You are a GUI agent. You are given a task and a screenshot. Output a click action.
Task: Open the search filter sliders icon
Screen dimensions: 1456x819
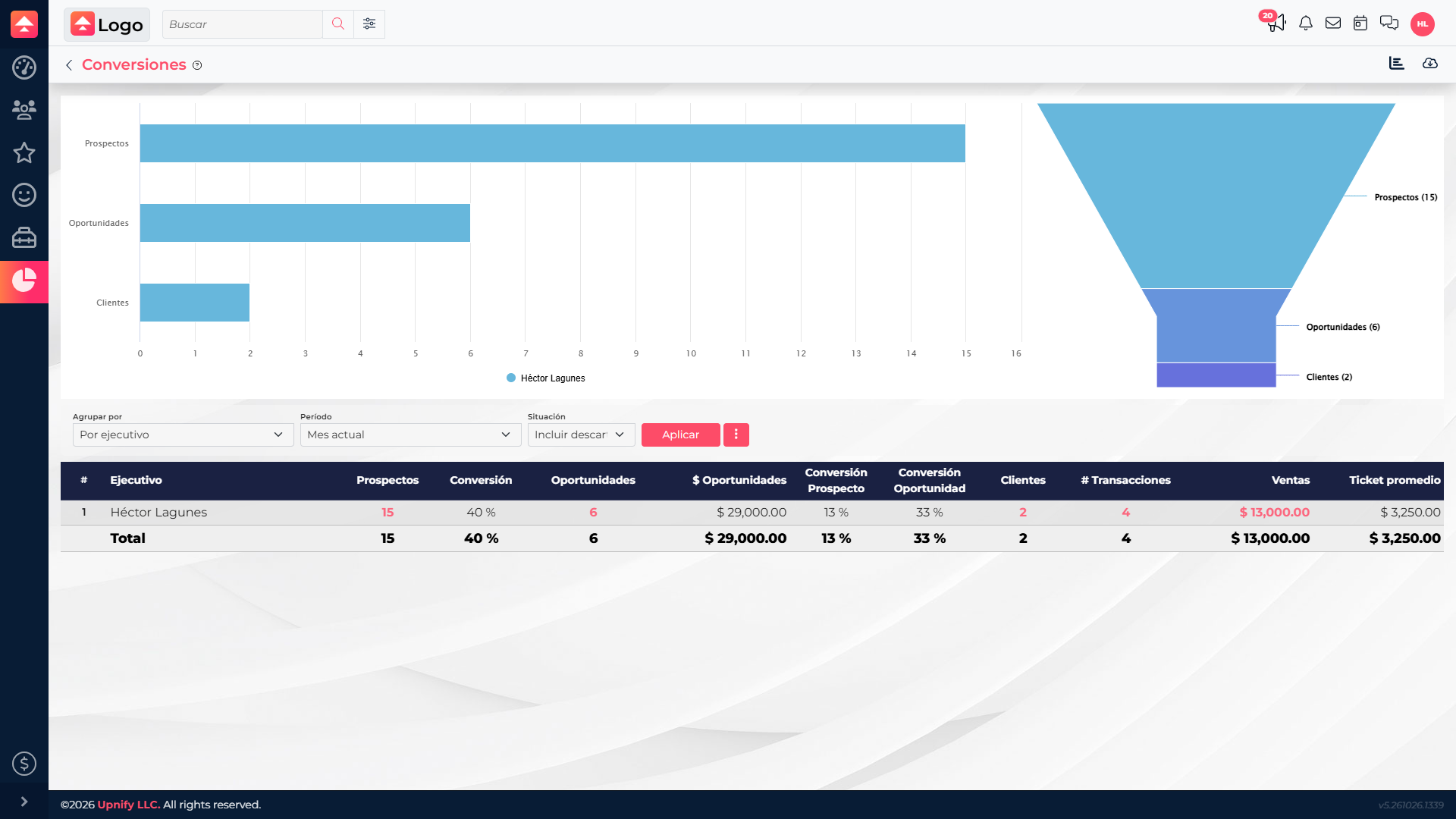(x=369, y=24)
